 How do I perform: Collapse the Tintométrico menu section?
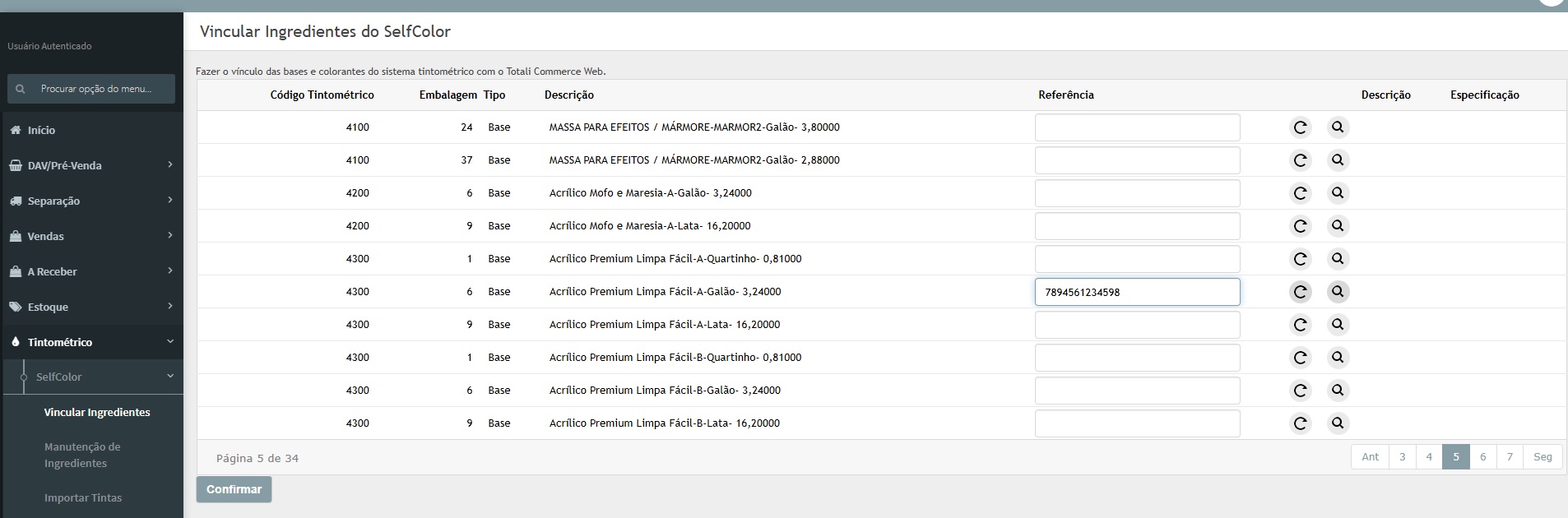pos(91,342)
